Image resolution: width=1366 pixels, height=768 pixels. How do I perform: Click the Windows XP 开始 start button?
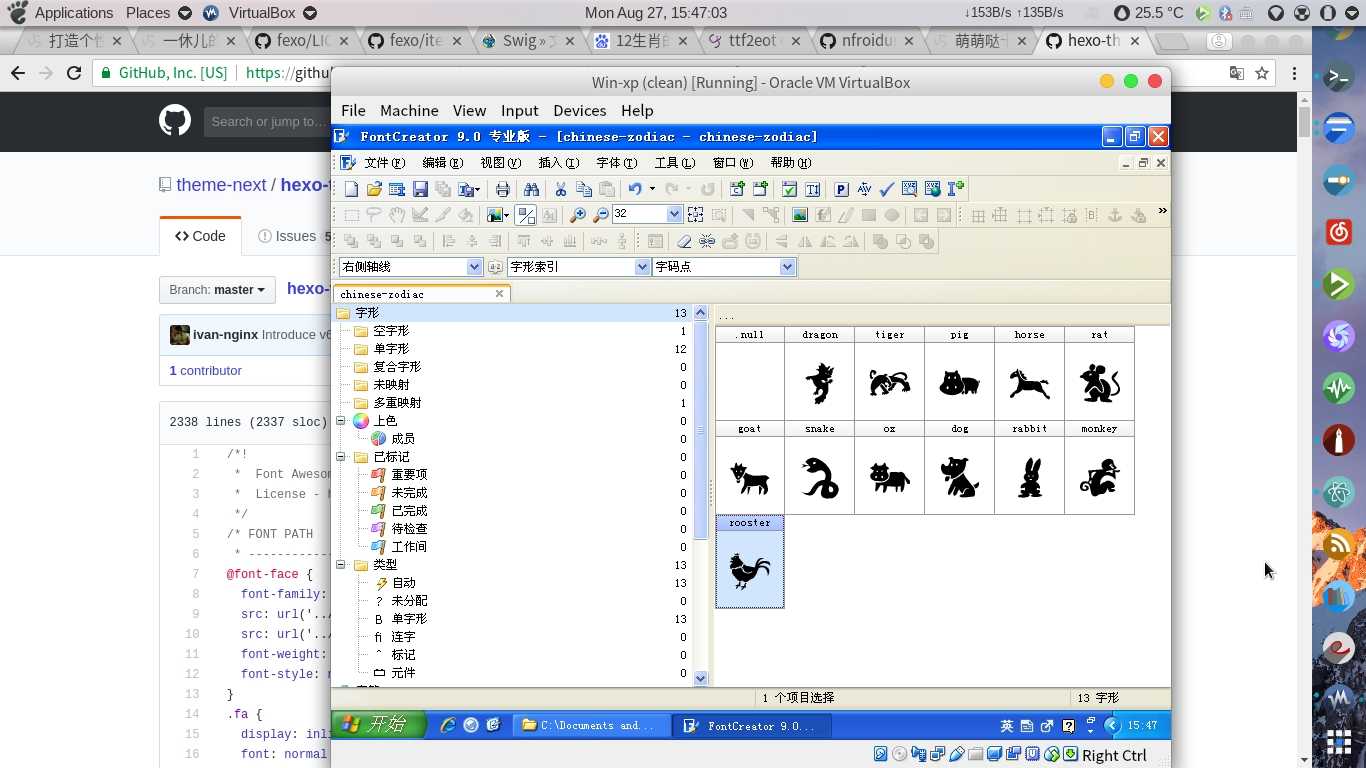click(379, 725)
